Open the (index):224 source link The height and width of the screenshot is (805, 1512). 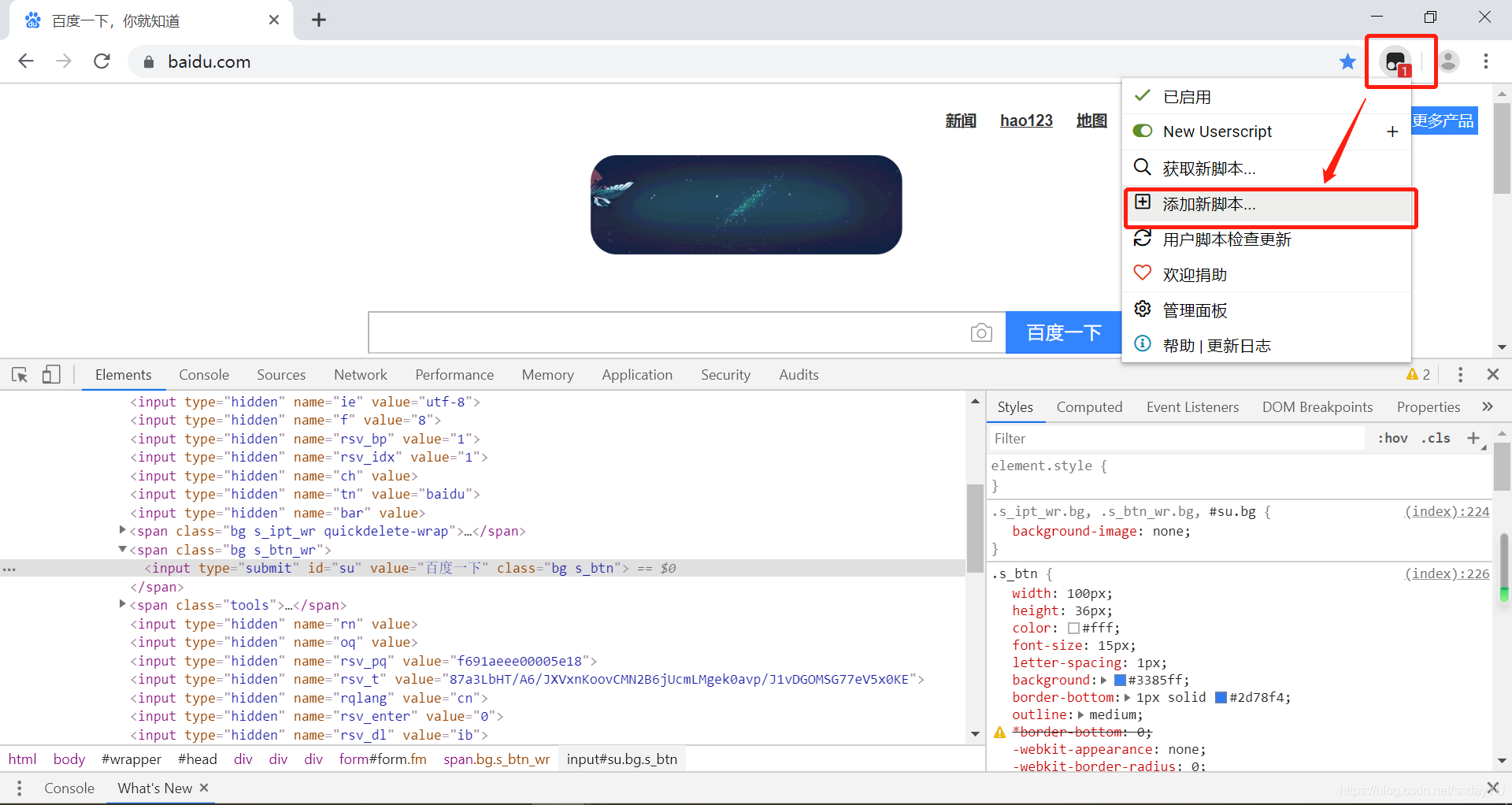(1447, 512)
